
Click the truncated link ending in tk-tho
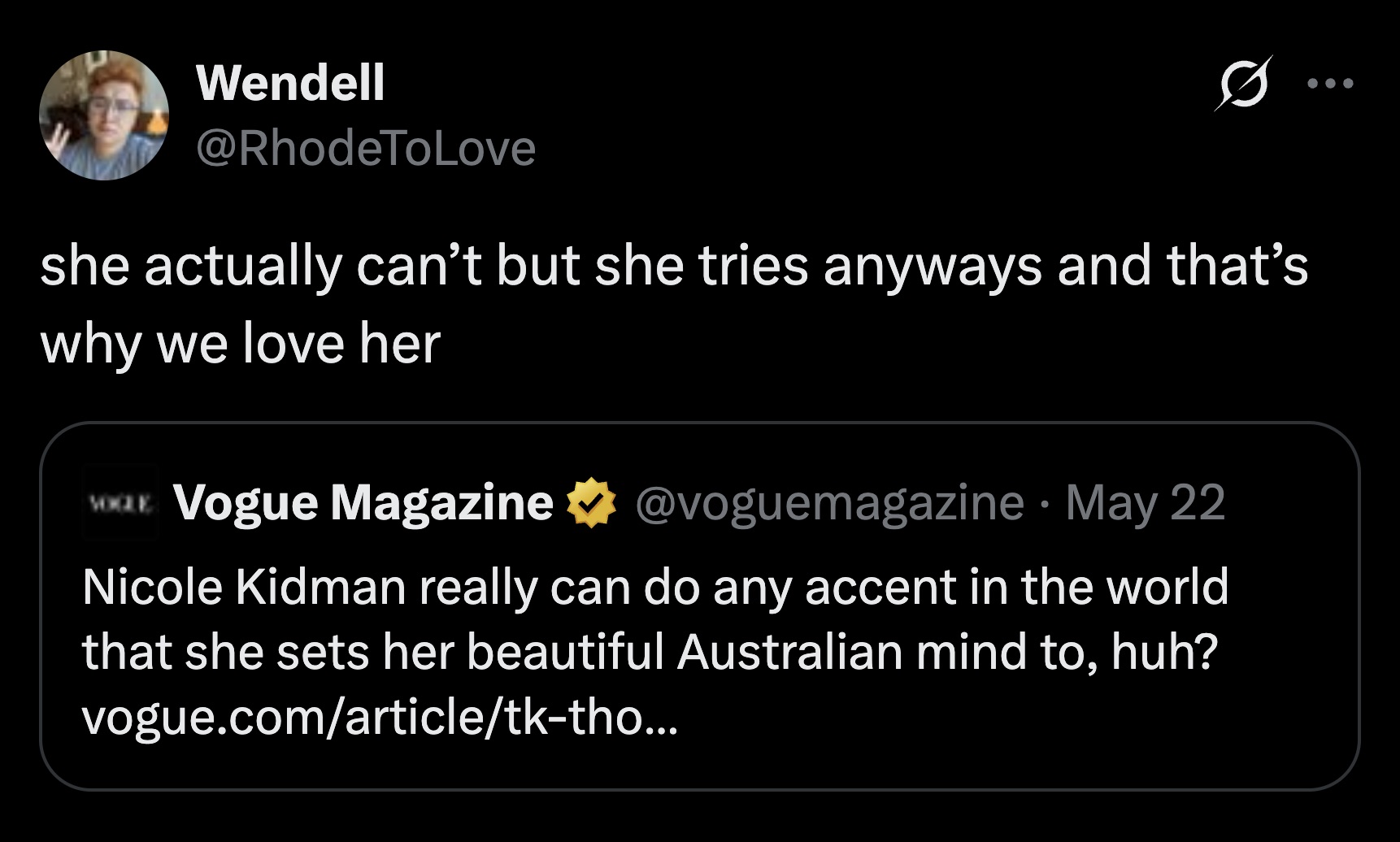[x=382, y=716]
